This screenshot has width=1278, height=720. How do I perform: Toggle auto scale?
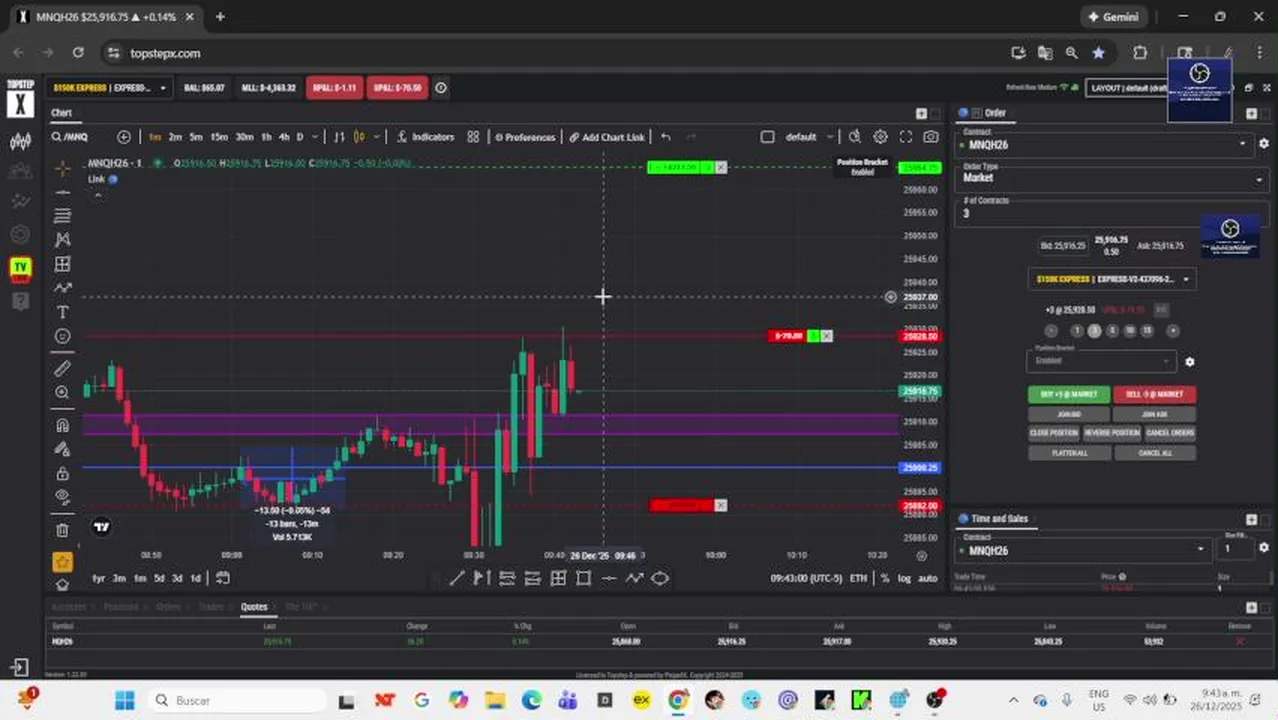927,578
